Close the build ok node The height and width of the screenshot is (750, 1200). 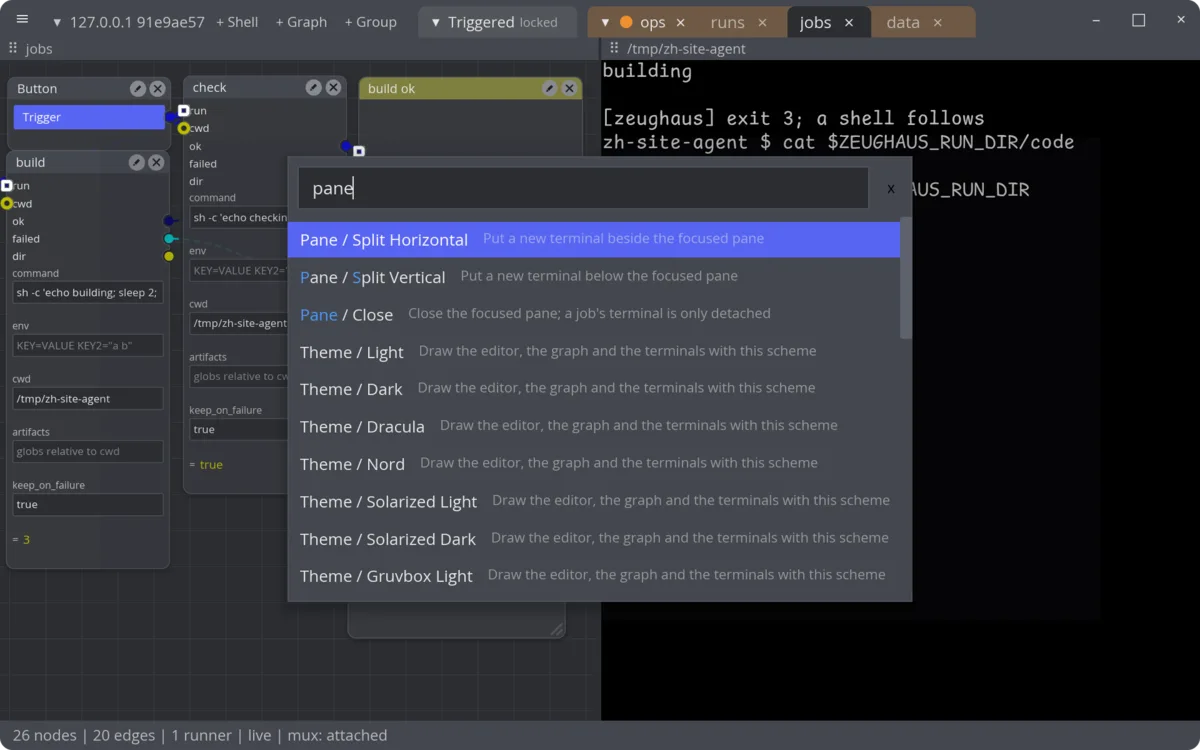tap(569, 89)
